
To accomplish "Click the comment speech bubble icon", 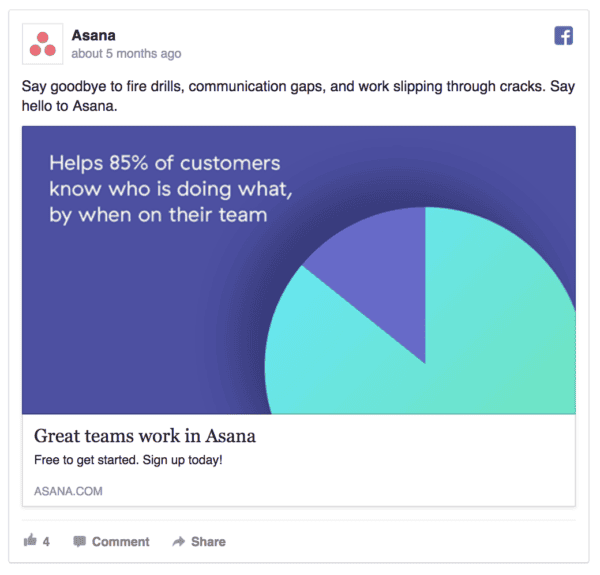I will coord(80,541).
